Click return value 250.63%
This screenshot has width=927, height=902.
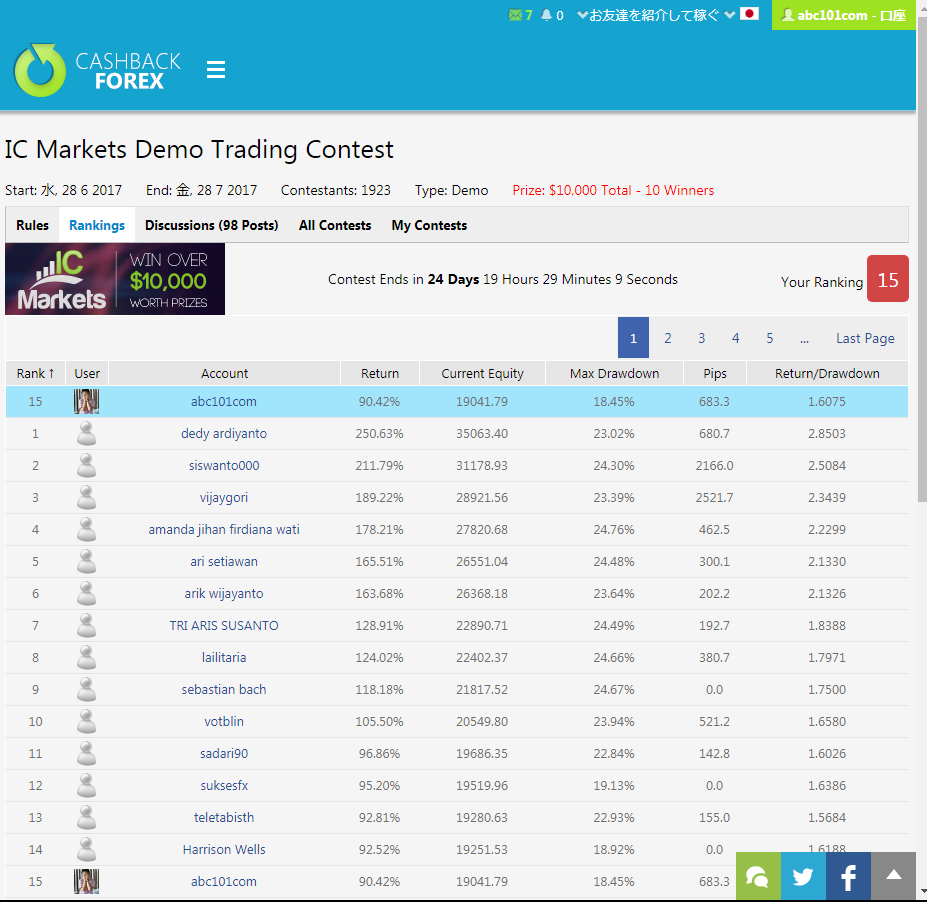[x=380, y=433]
